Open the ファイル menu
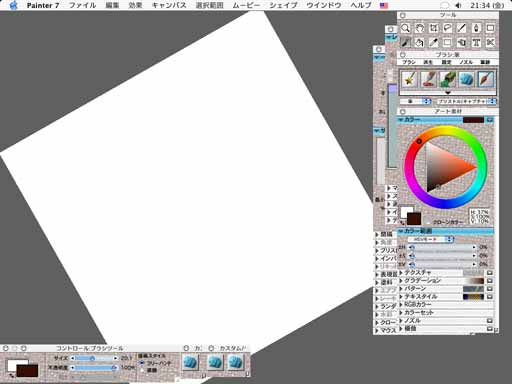512x384 pixels. 82,5
